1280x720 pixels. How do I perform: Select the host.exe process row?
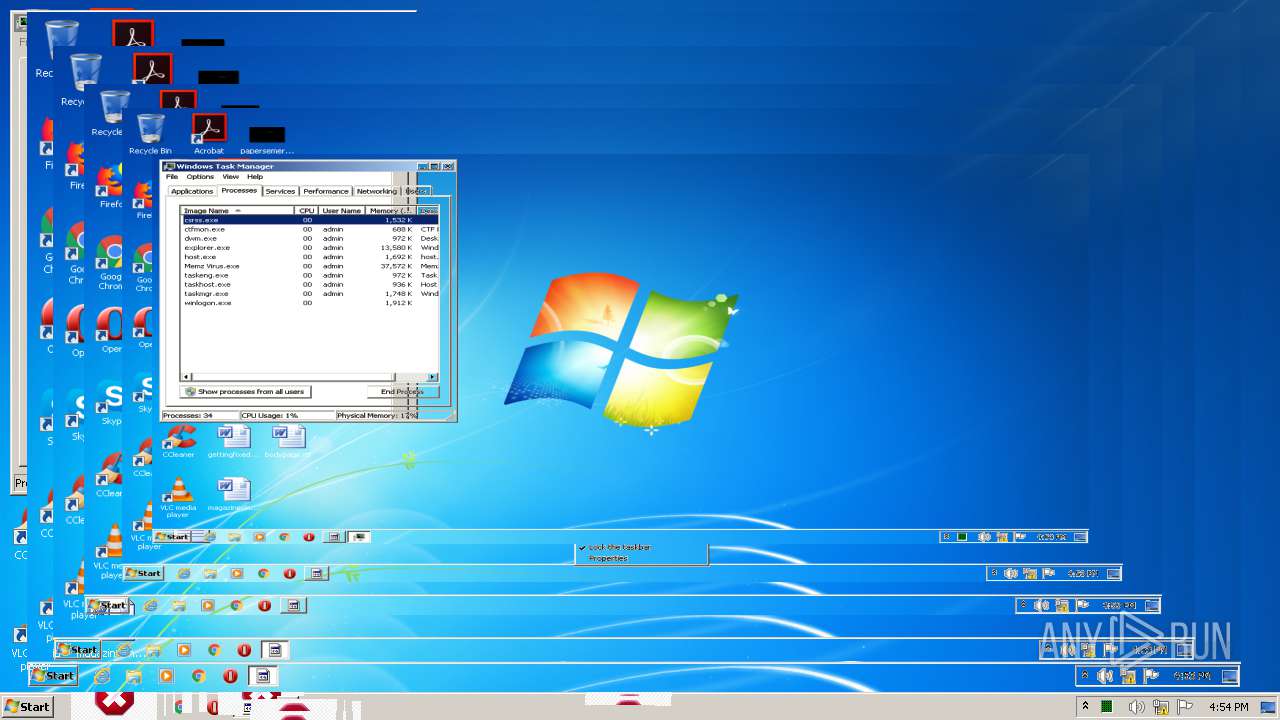click(x=309, y=257)
